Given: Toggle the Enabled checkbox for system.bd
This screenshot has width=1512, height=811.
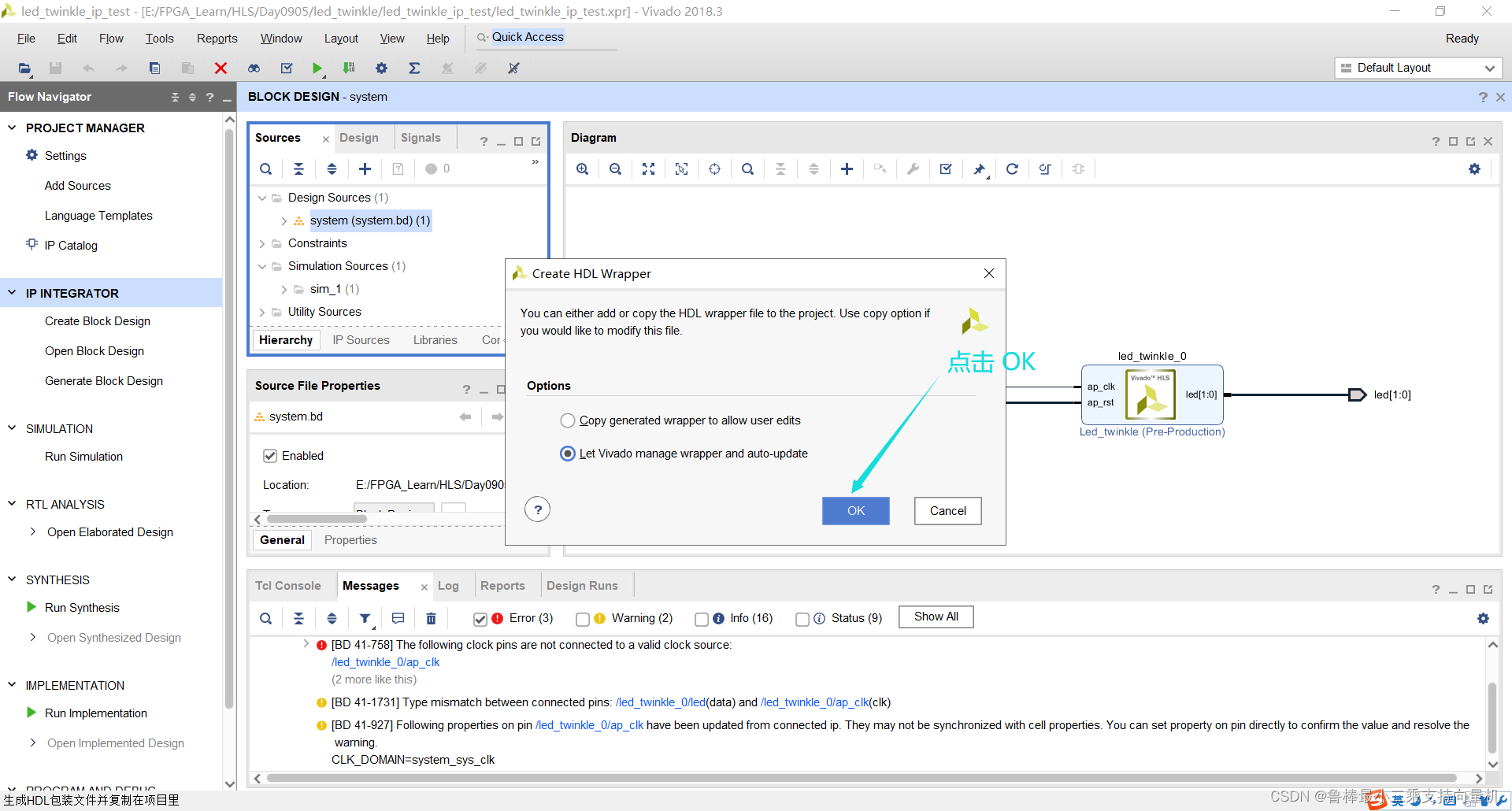Looking at the screenshot, I should (270, 456).
